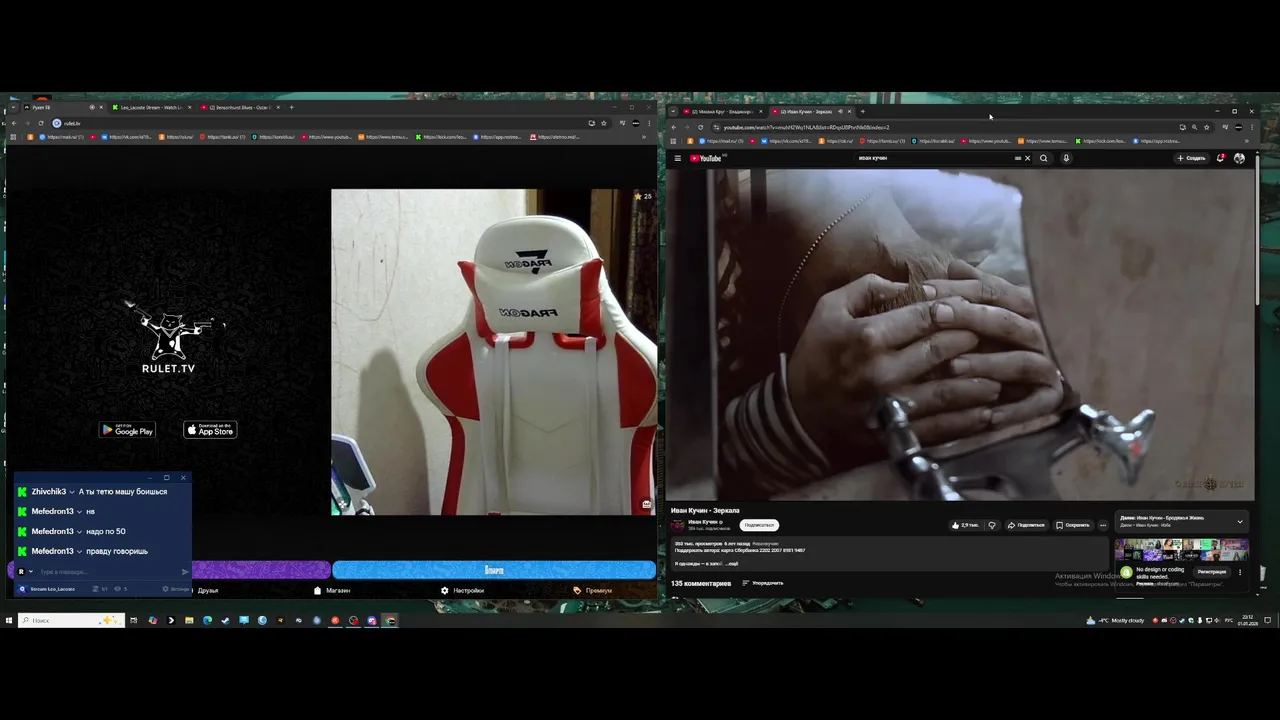Open Настройки on Rulet.tv
The width and height of the screenshot is (1280, 720).
pyautogui.click(x=462, y=590)
